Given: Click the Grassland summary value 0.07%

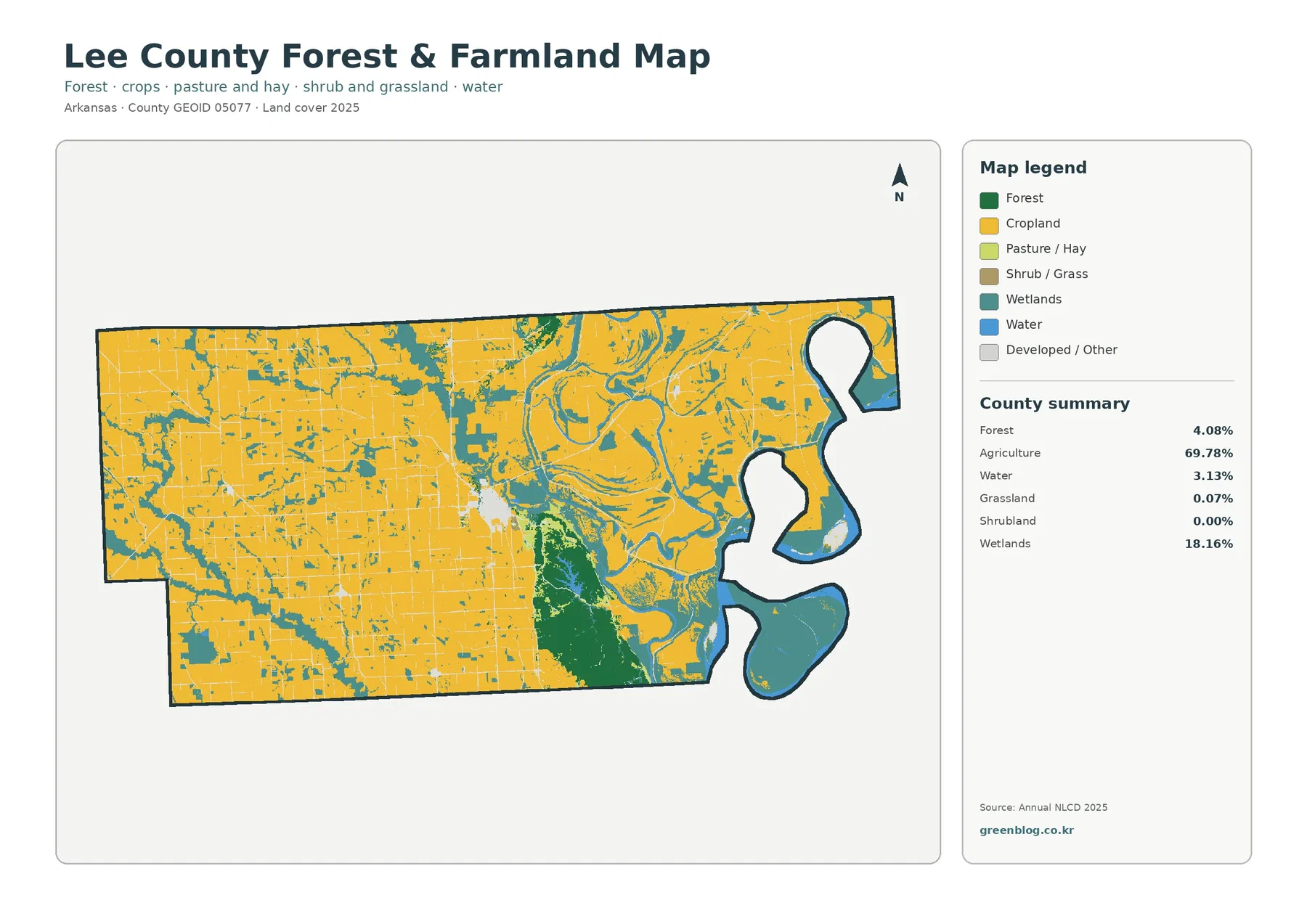Looking at the screenshot, I should [1213, 499].
